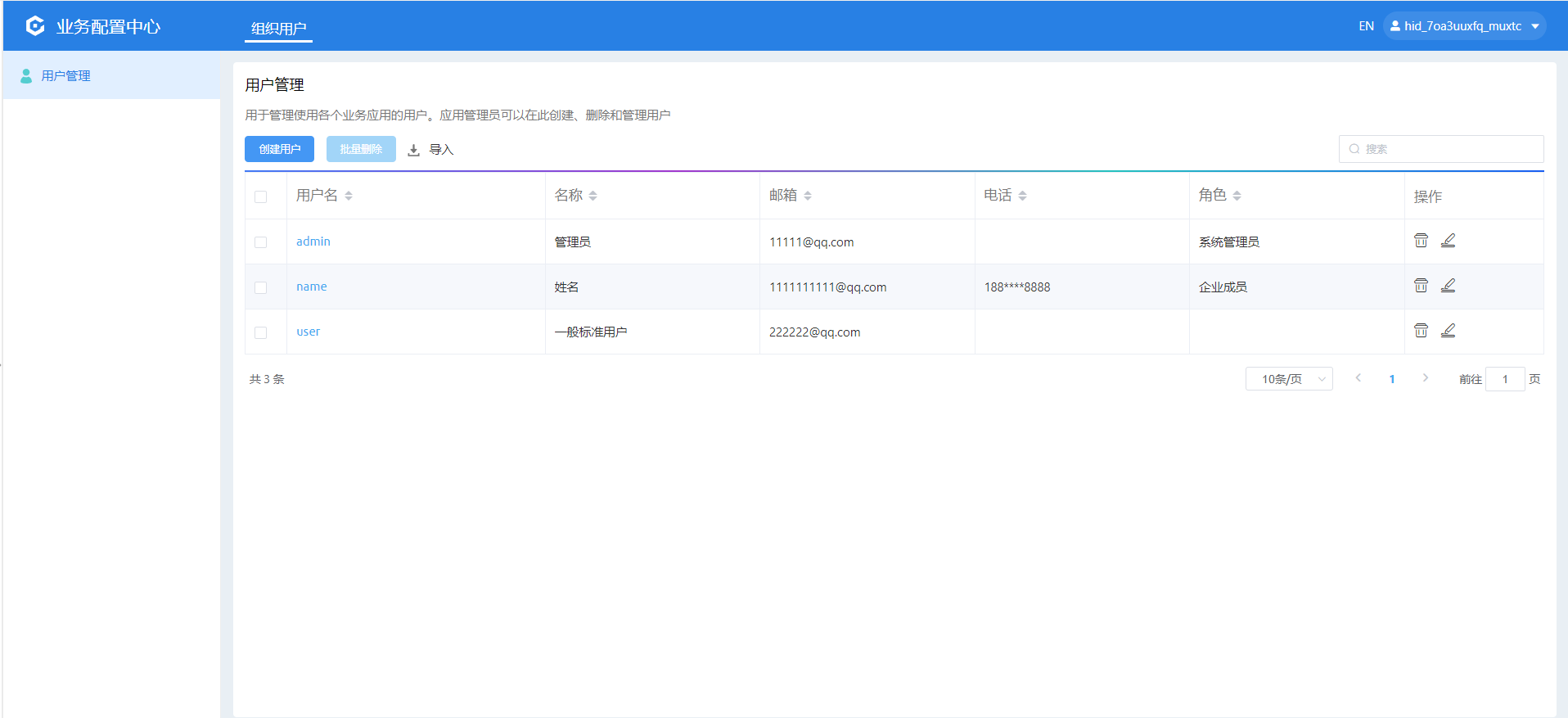The height and width of the screenshot is (718, 1568).
Task: Click the import download icon
Action: coord(414,150)
